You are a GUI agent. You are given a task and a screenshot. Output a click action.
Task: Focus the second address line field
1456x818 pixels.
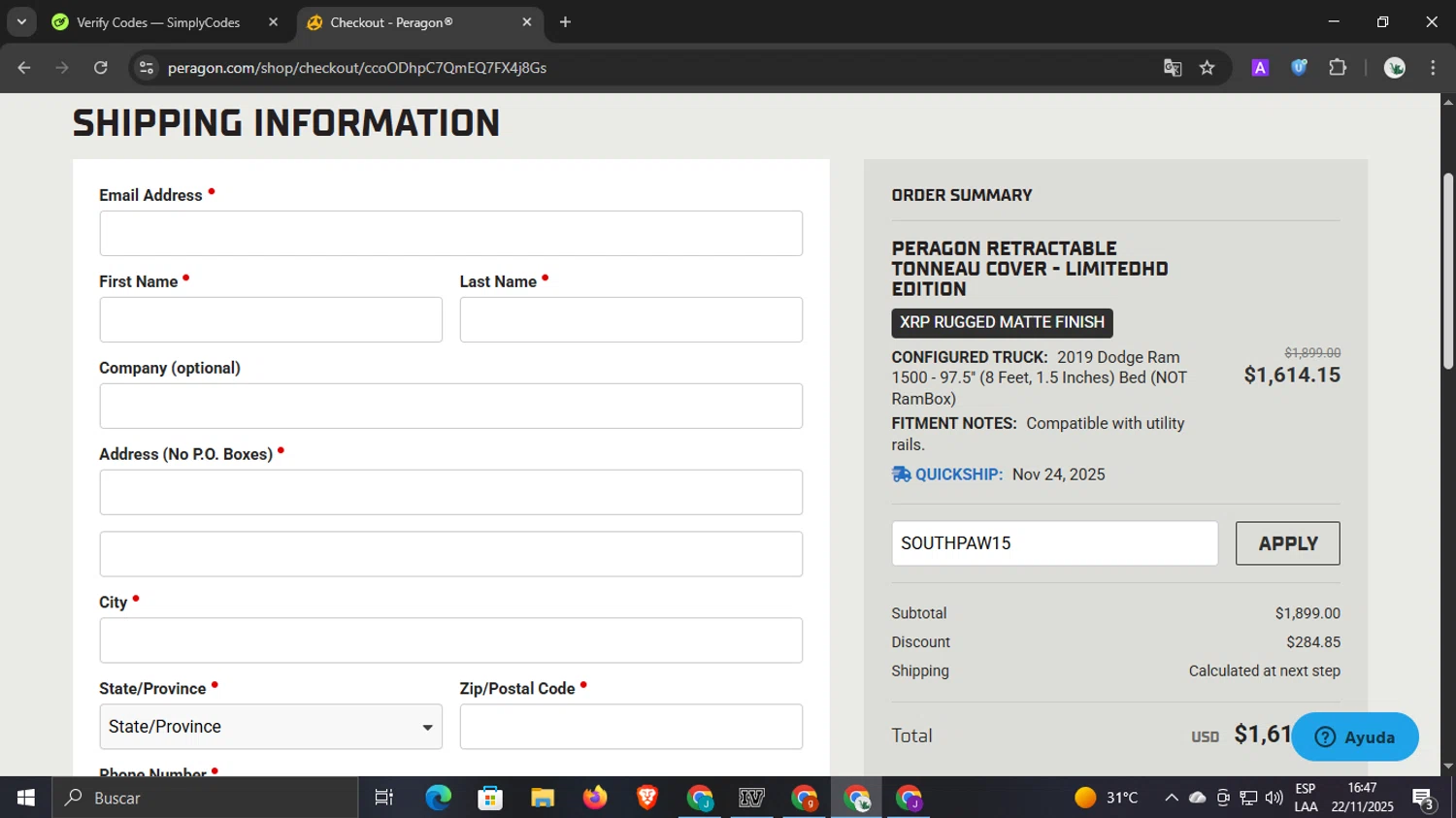[450, 554]
